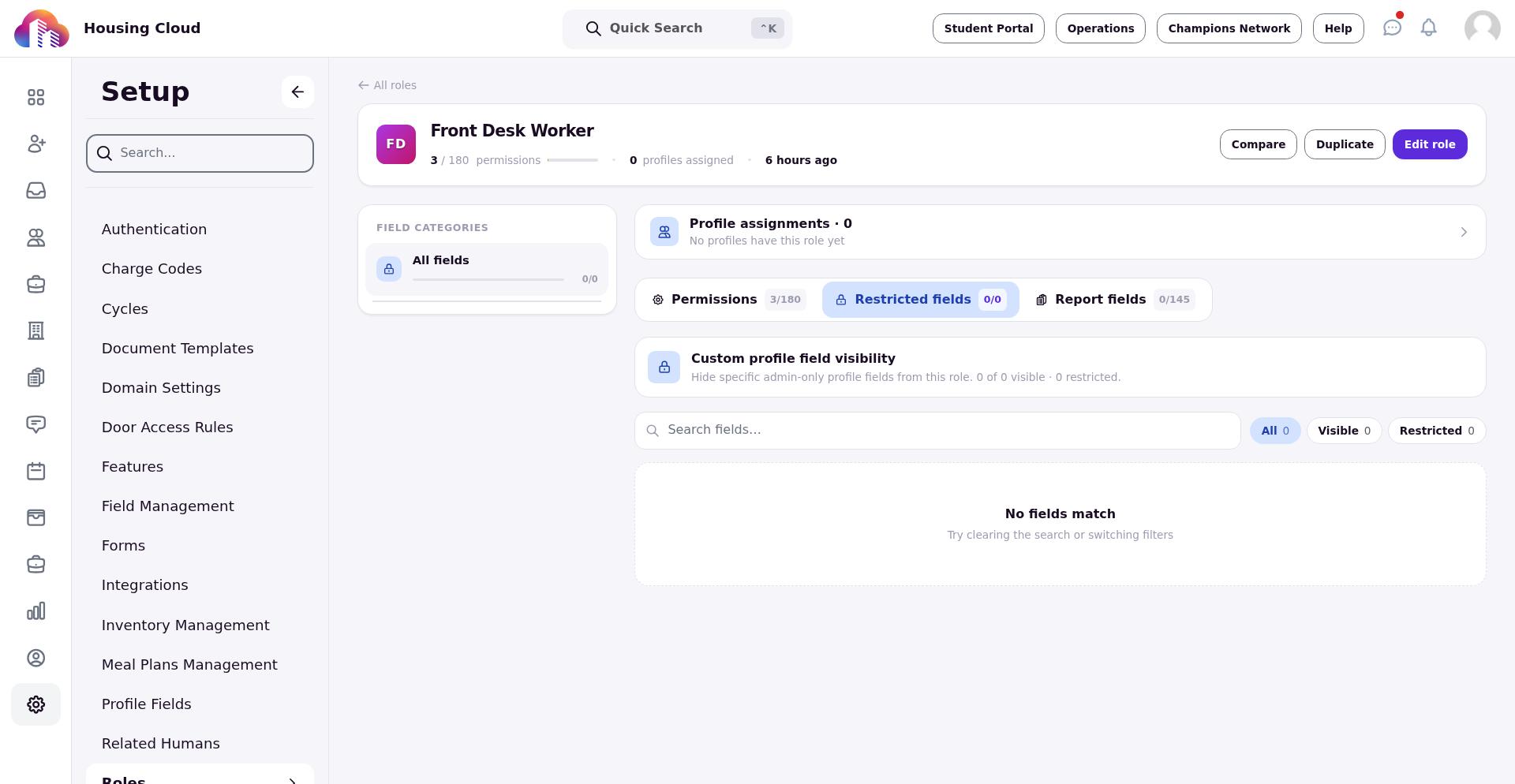Click the Edit role button

click(1429, 144)
